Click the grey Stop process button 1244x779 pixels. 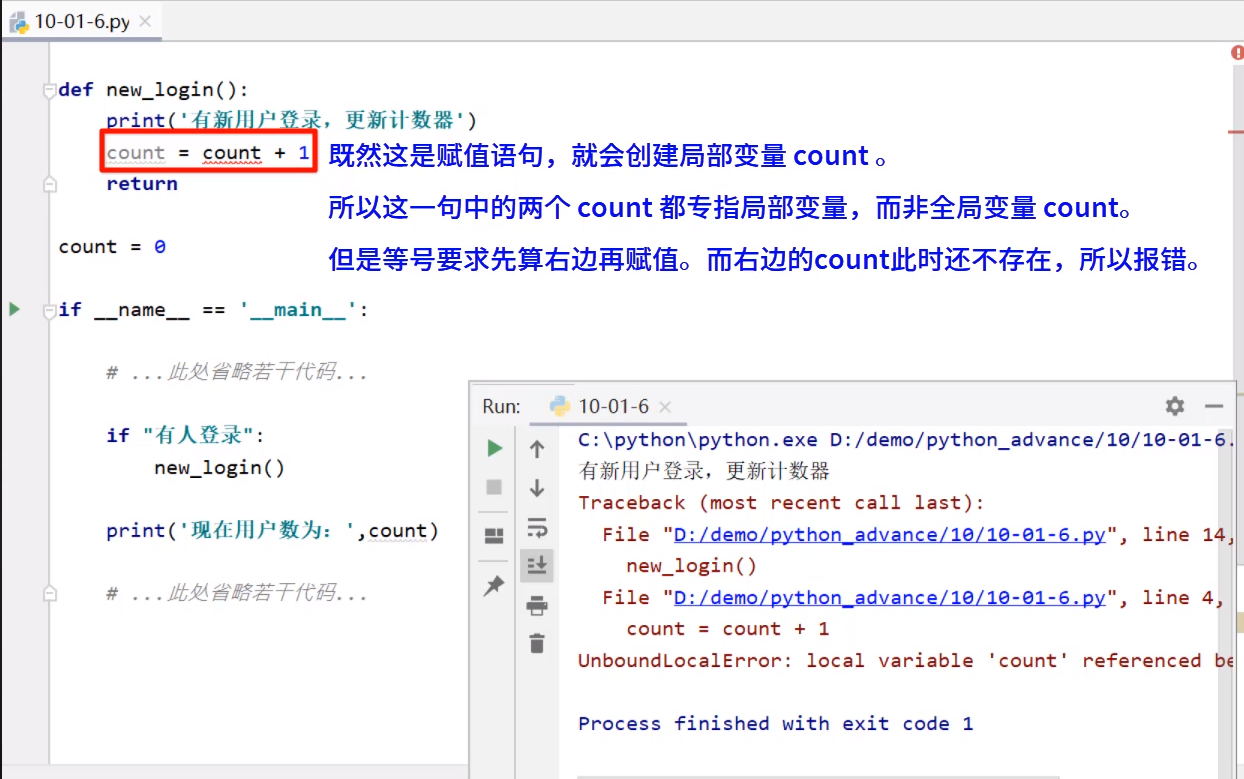click(494, 487)
